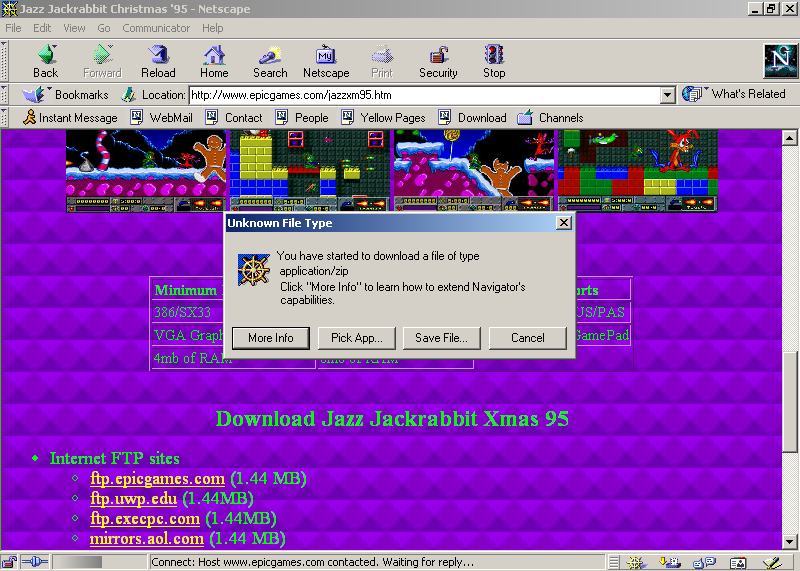Viewport: 800px width, 571px height.
Task: Reload the current page
Action: [158, 61]
